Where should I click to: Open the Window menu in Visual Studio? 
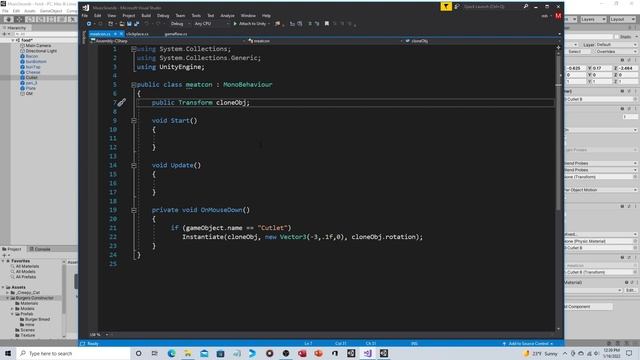click(x=248, y=16)
